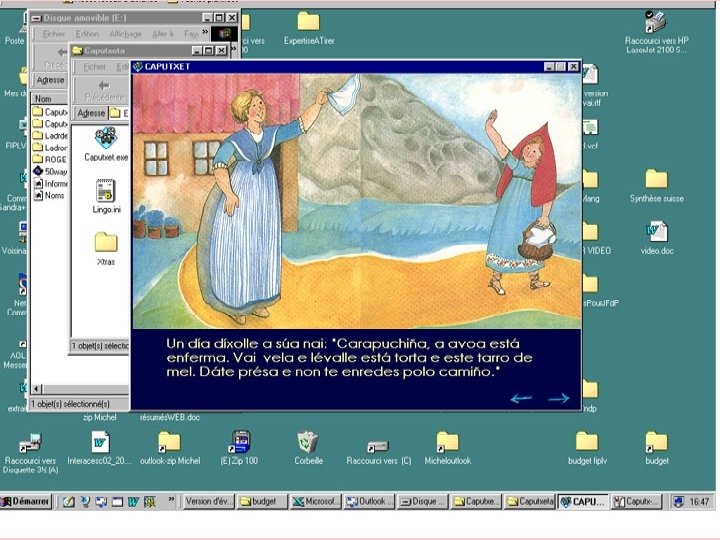Open the outlook-zip Michel folder shortcut
Screen dimensions: 720x540
pyautogui.click(x=170, y=448)
